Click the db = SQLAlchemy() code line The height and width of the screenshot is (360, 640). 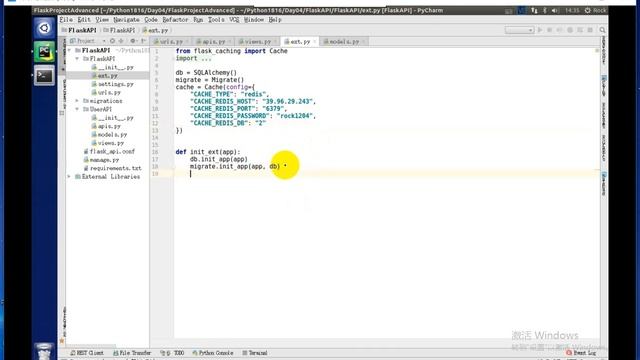tap(206, 73)
